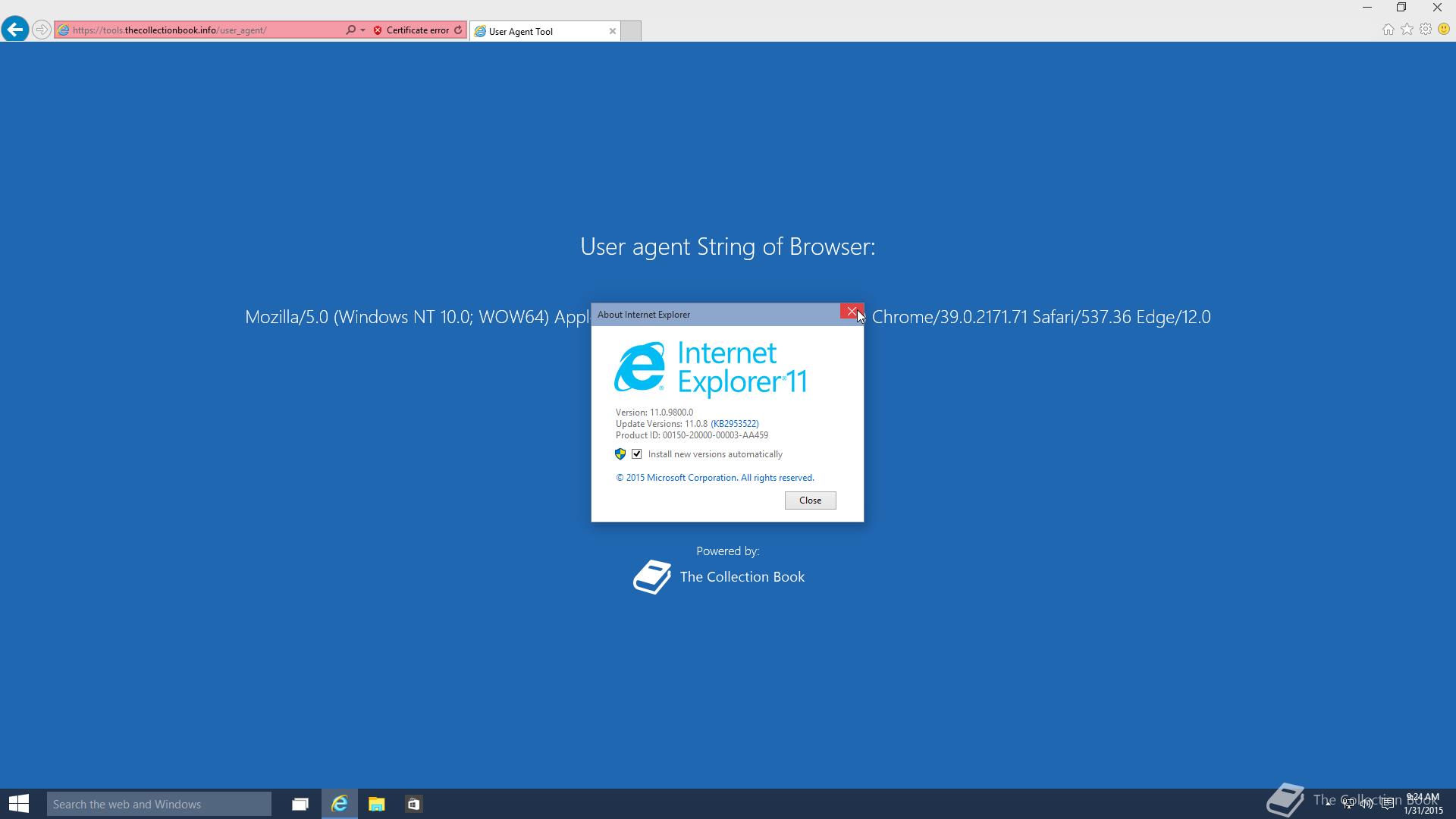The image size is (1456, 819).
Task: Show hidden tray icons with the arrow
Action: (x=1329, y=803)
